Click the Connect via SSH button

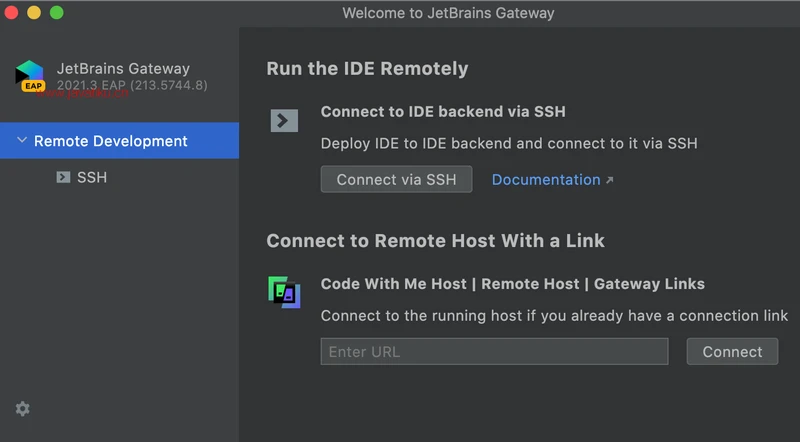[396, 179]
